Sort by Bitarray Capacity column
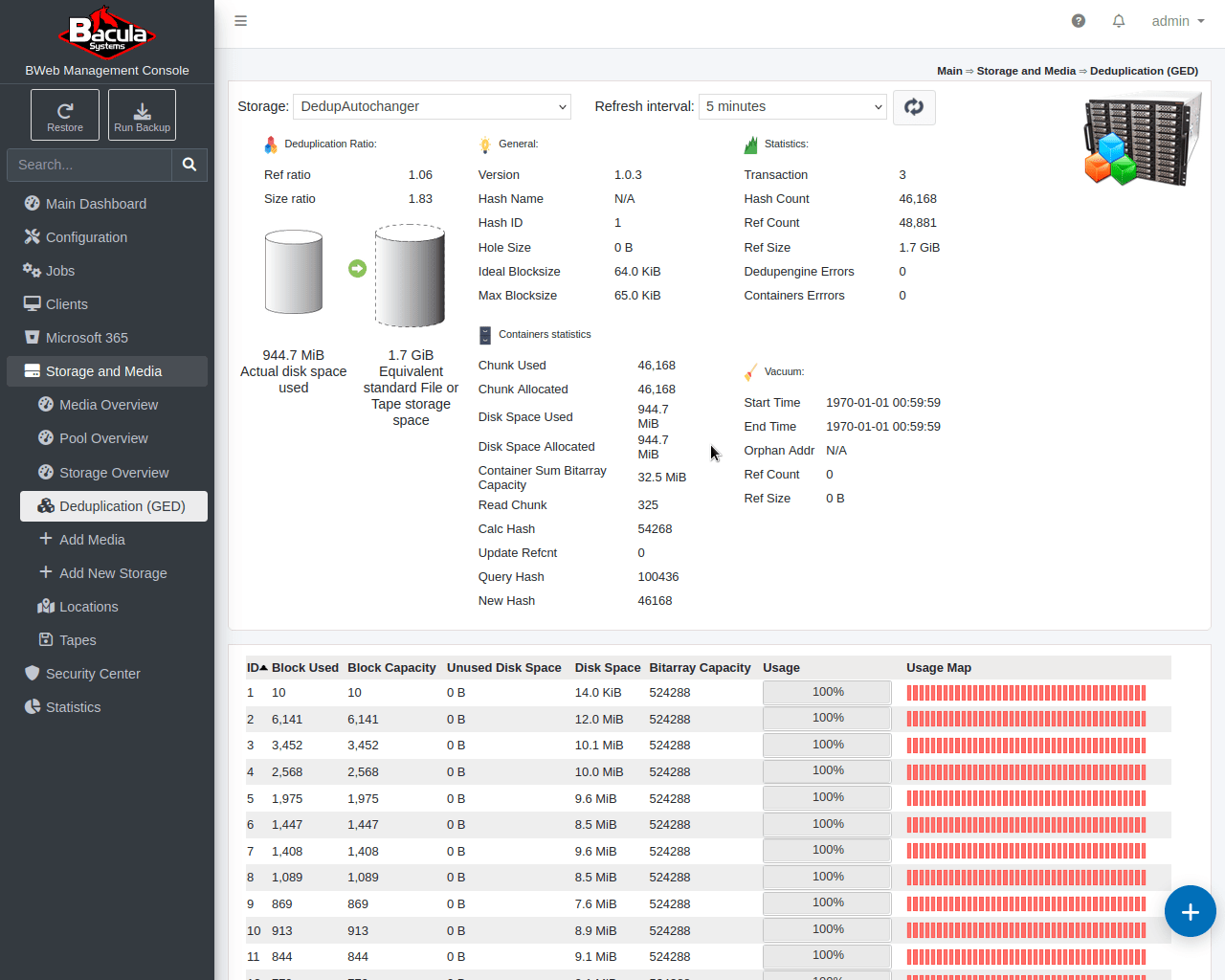1225x980 pixels. 700,668
